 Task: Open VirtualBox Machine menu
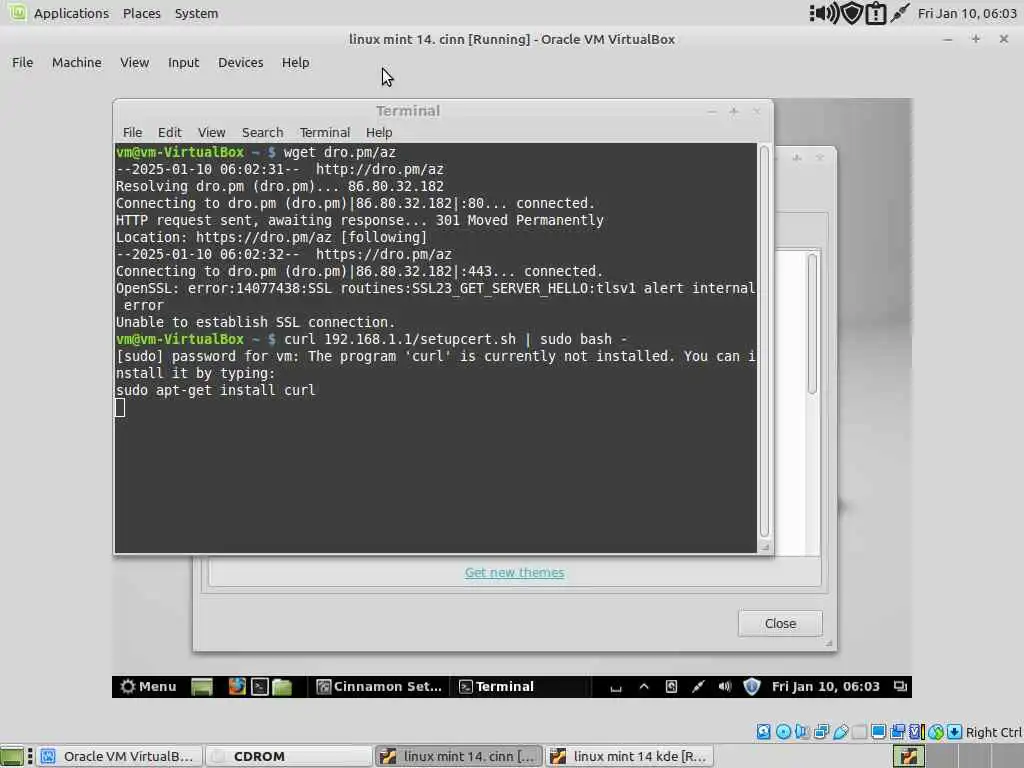(x=76, y=63)
